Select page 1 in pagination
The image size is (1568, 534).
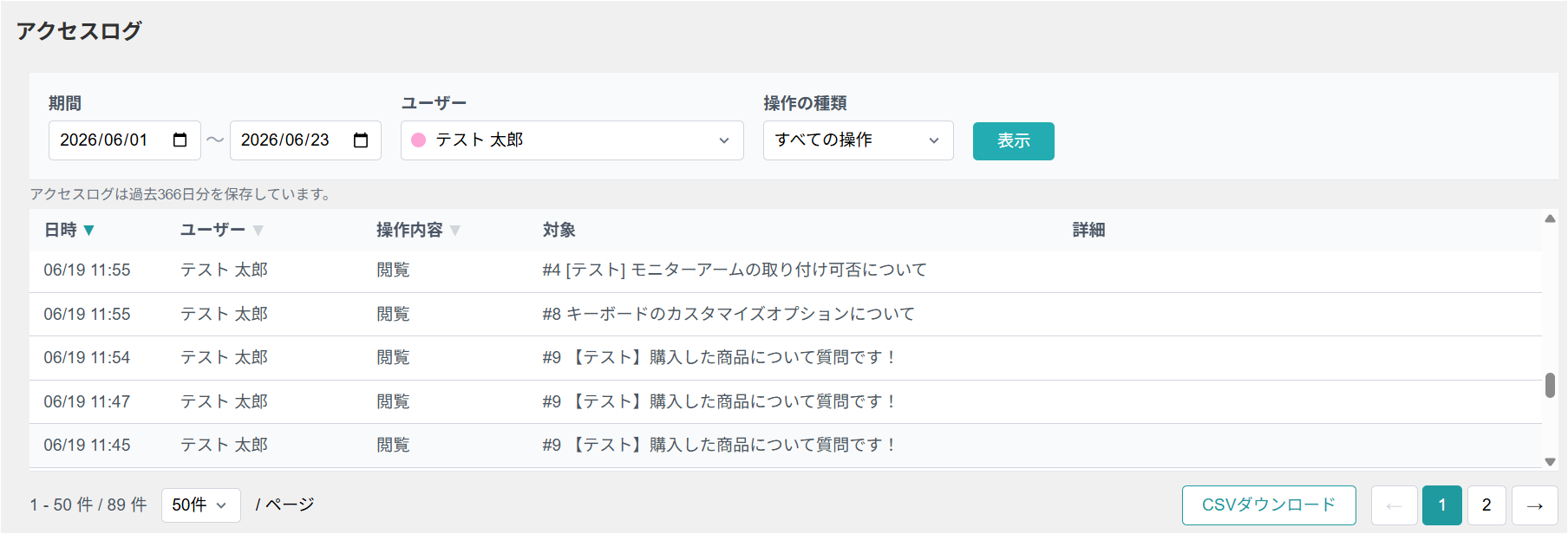tap(1442, 505)
